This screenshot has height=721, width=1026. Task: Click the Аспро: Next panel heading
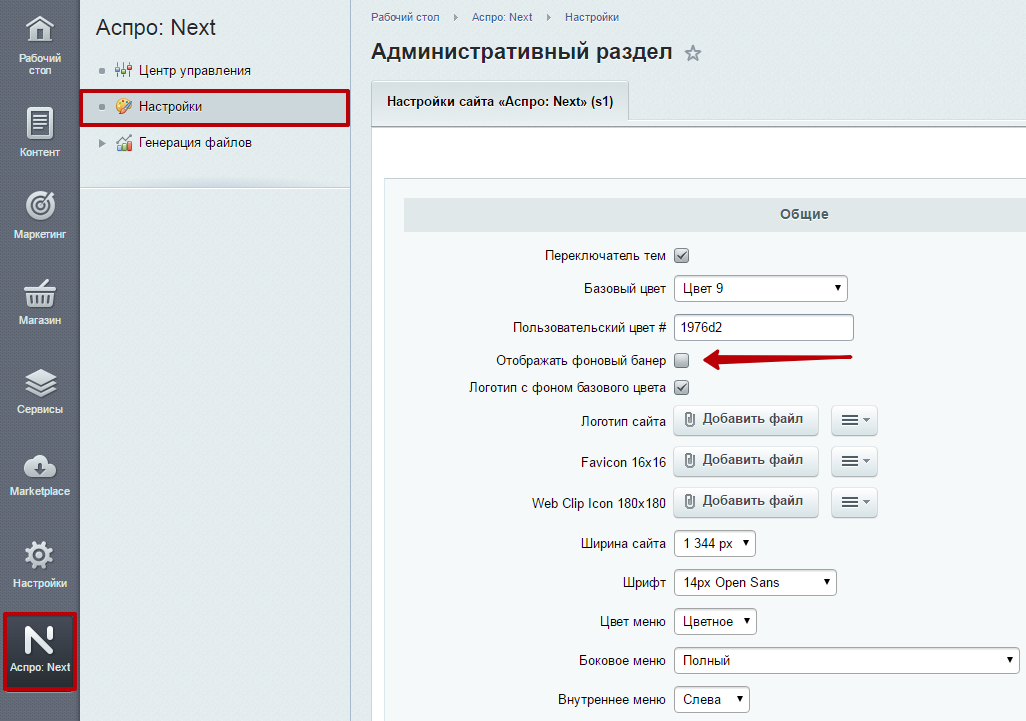pos(156,27)
